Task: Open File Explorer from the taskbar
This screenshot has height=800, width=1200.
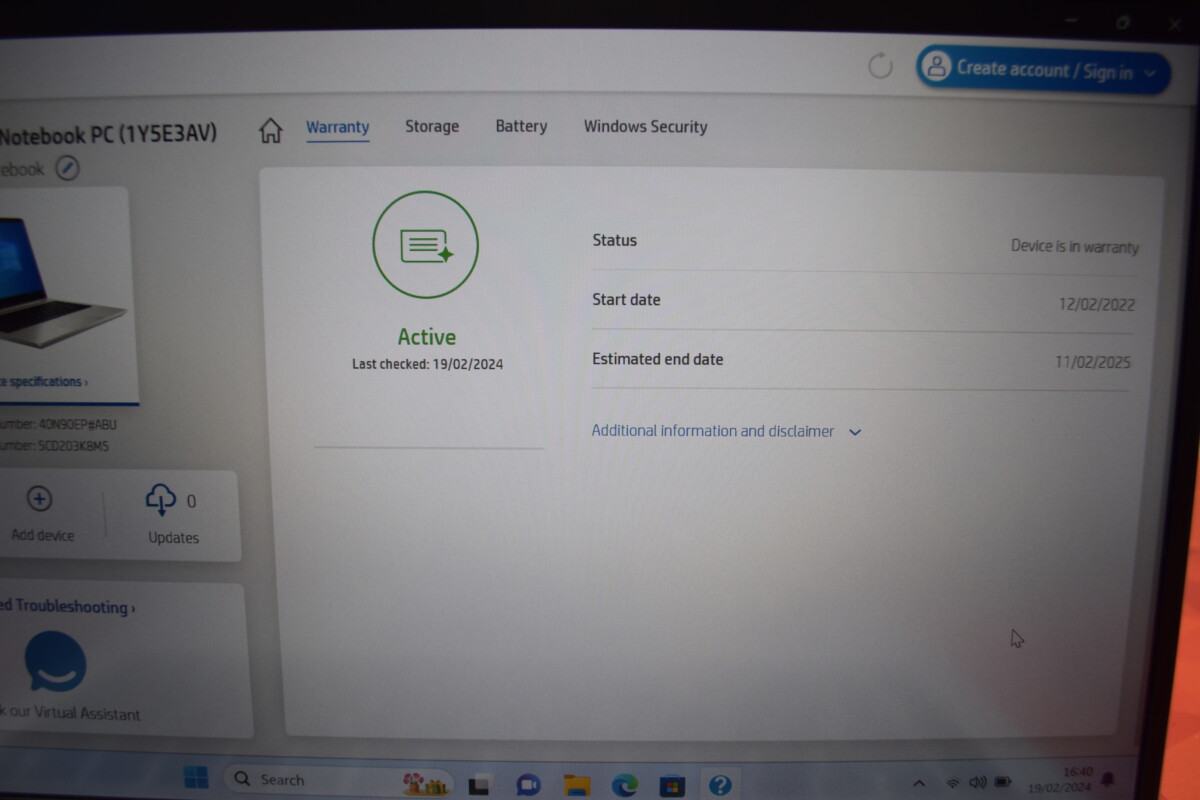Action: click(x=576, y=785)
